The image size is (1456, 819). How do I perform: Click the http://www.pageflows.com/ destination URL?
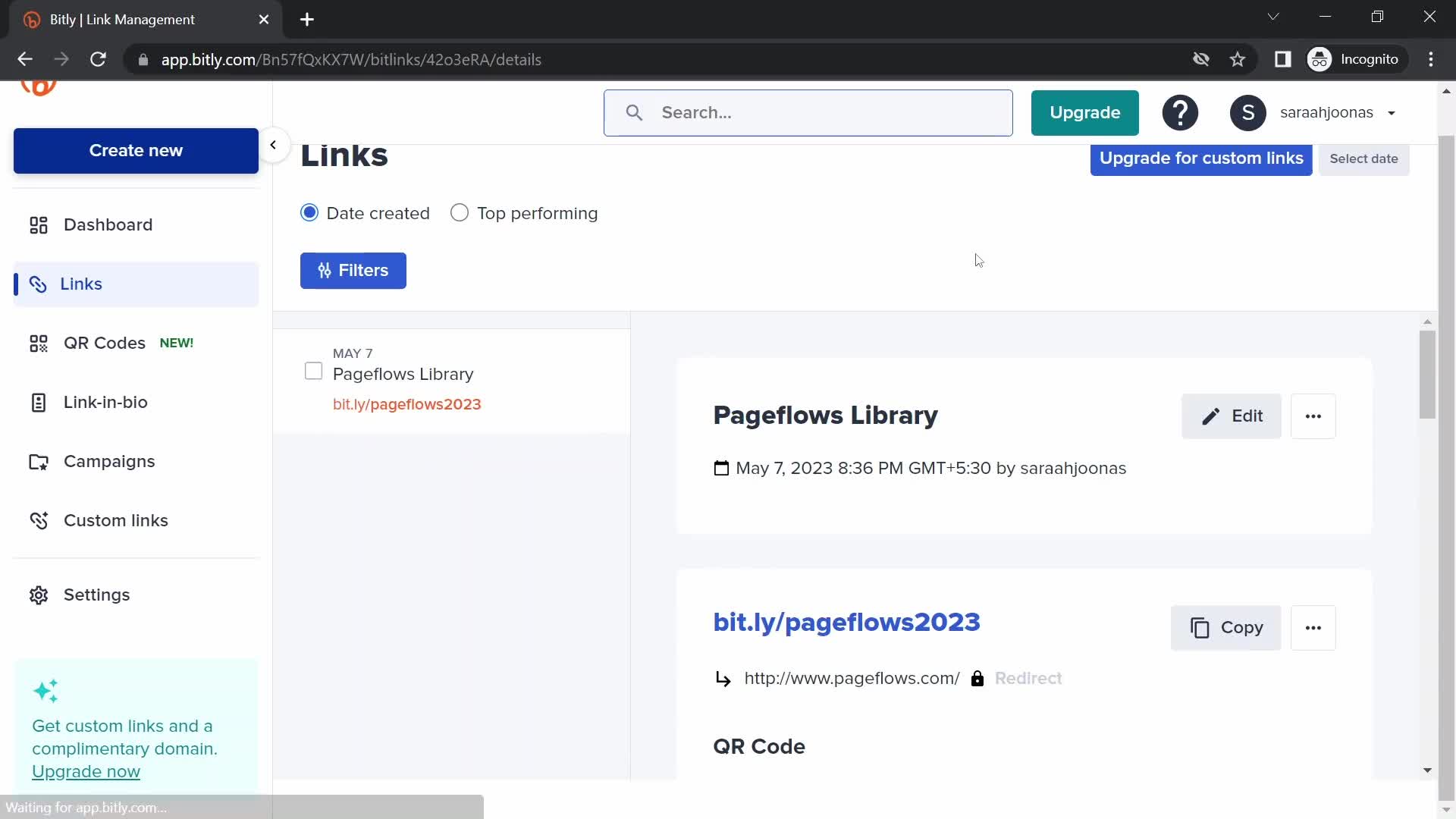coord(852,679)
